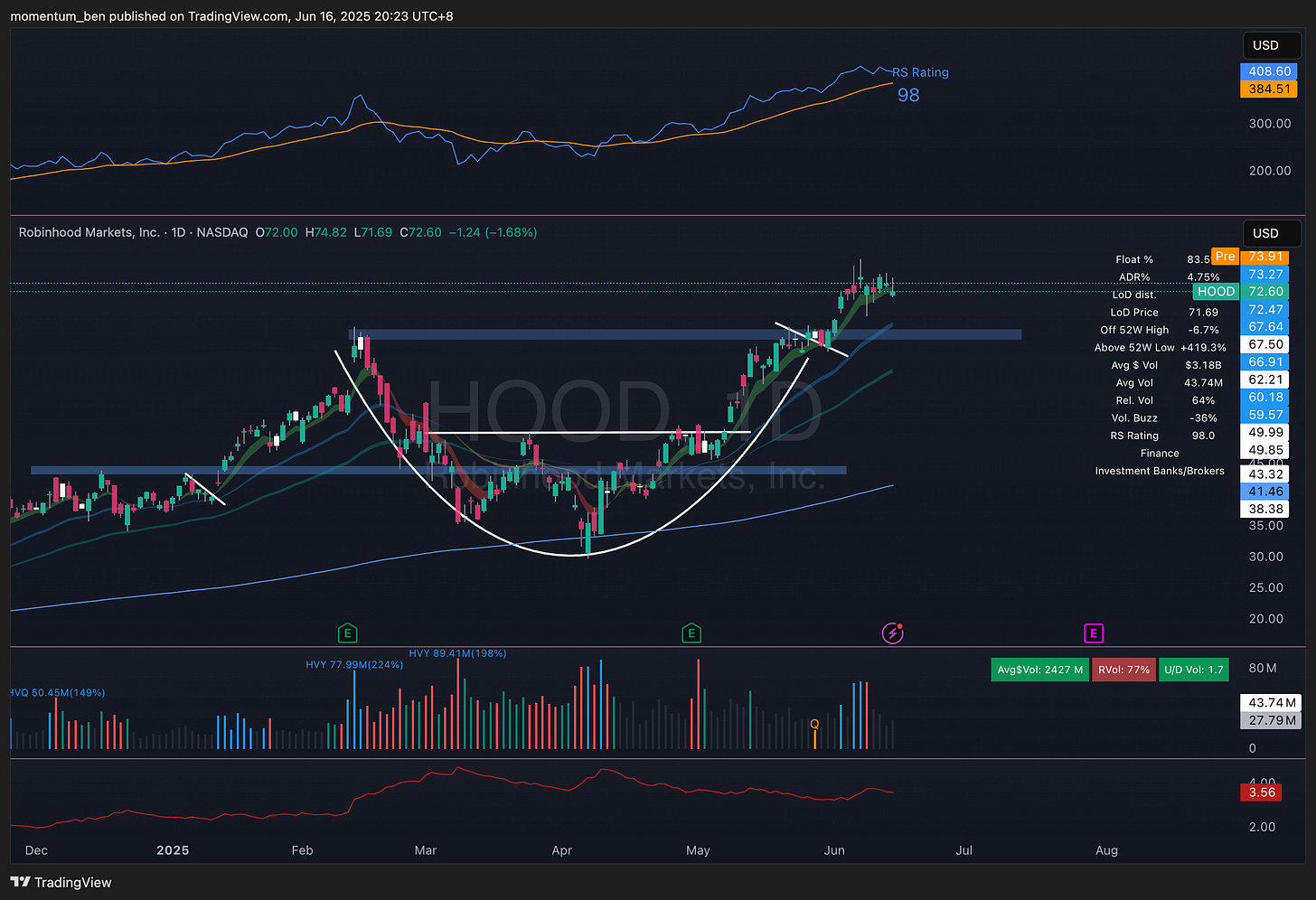The height and width of the screenshot is (900, 1316).
Task: Open the USD currency selector on RS pane
Action: tap(1272, 45)
